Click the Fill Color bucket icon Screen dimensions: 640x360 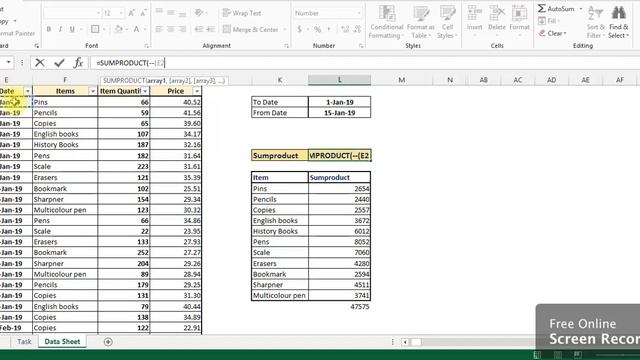(x=119, y=29)
